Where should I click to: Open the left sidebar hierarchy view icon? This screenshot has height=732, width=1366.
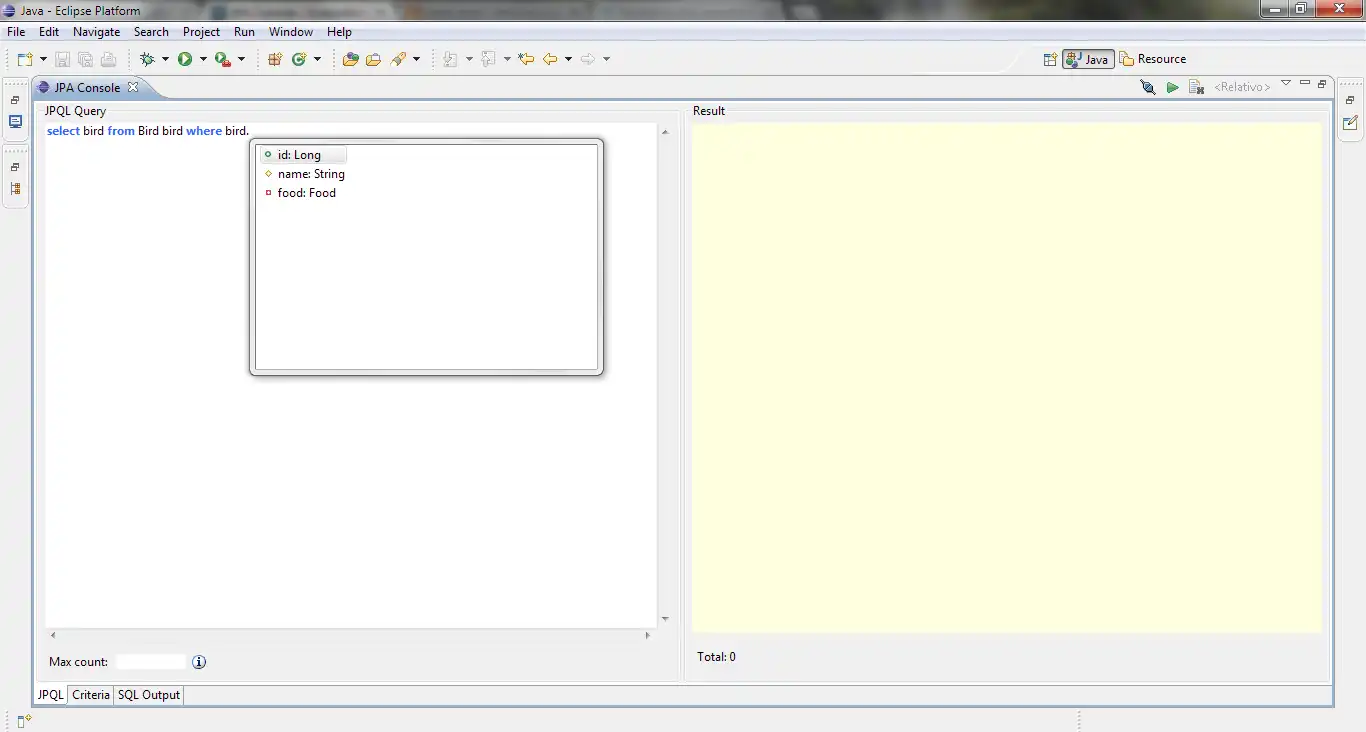tap(15, 188)
